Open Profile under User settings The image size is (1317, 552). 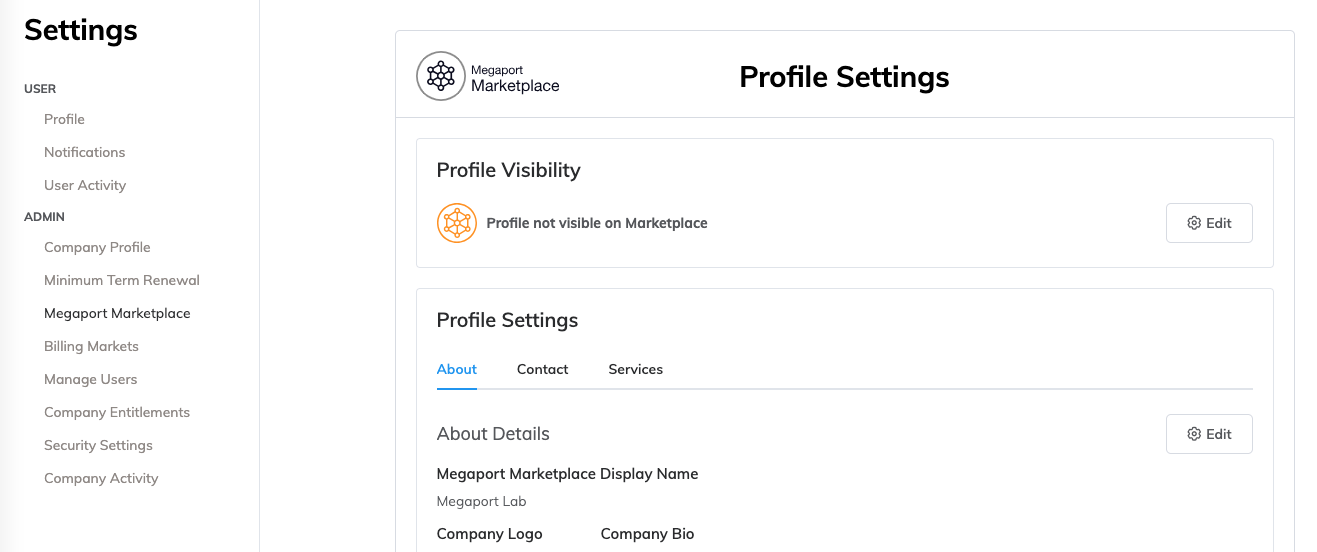(x=64, y=119)
